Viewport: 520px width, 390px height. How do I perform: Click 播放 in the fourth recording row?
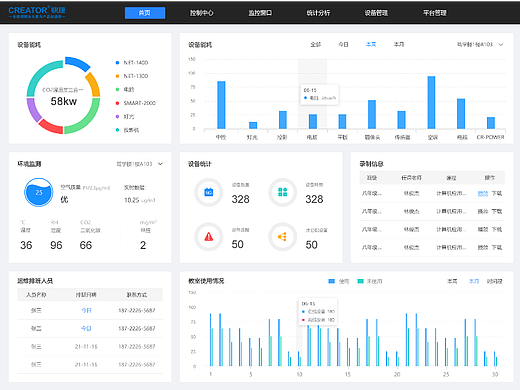point(483,247)
